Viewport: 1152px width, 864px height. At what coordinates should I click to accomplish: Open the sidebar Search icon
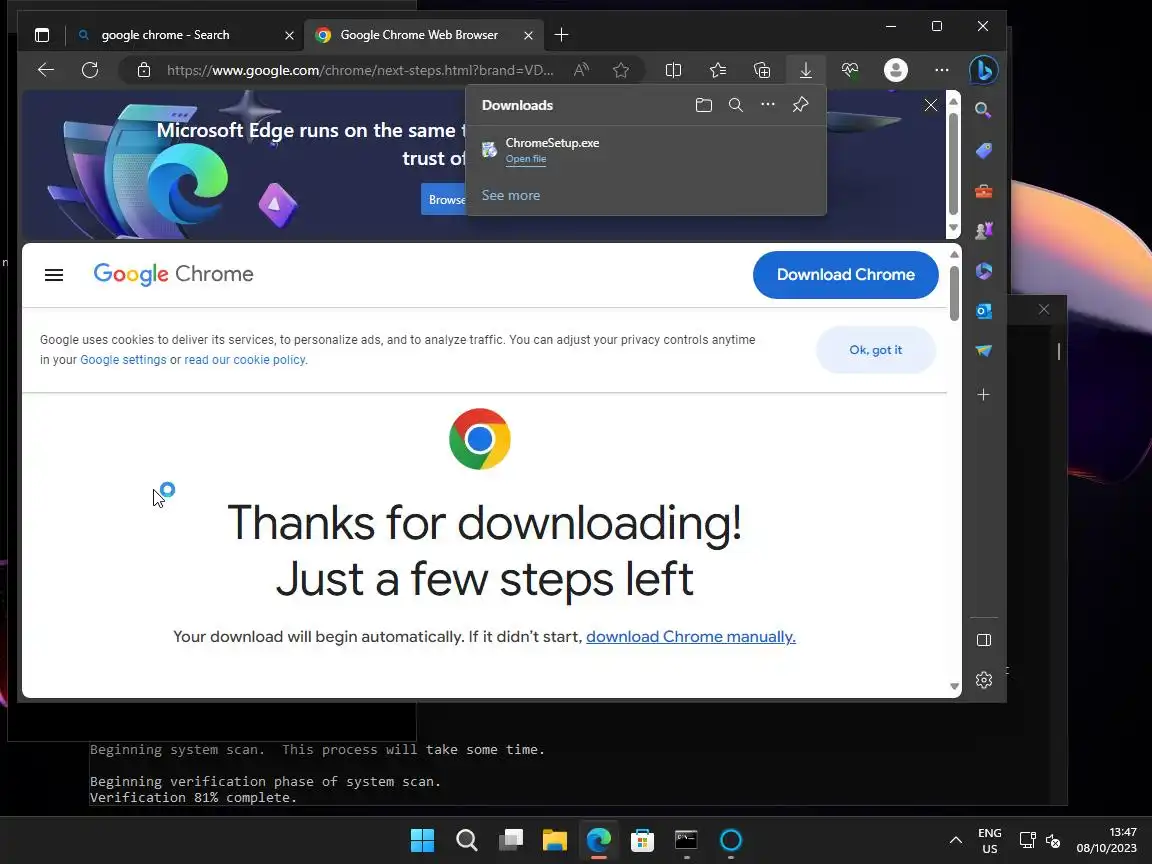click(983, 110)
